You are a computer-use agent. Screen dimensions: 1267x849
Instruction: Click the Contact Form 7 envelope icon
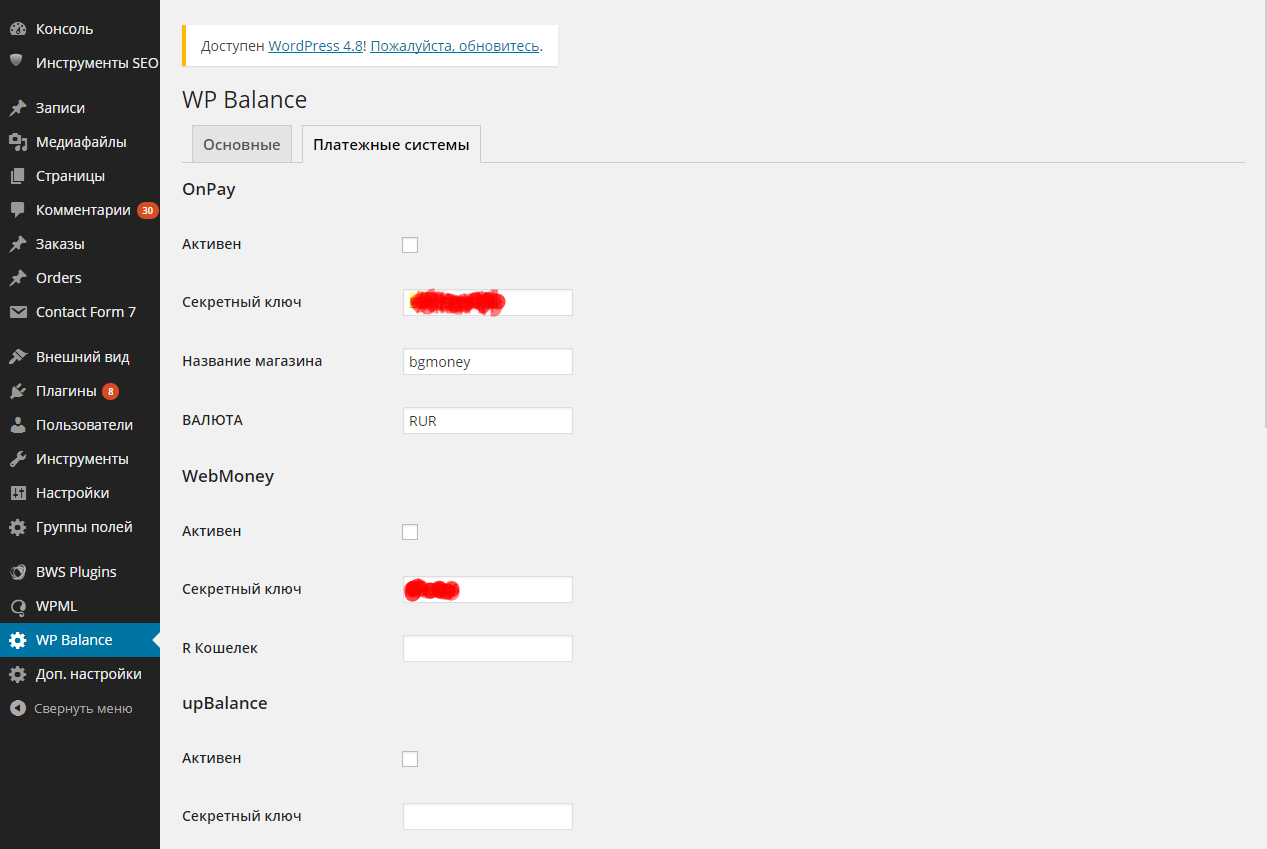[x=17, y=312]
